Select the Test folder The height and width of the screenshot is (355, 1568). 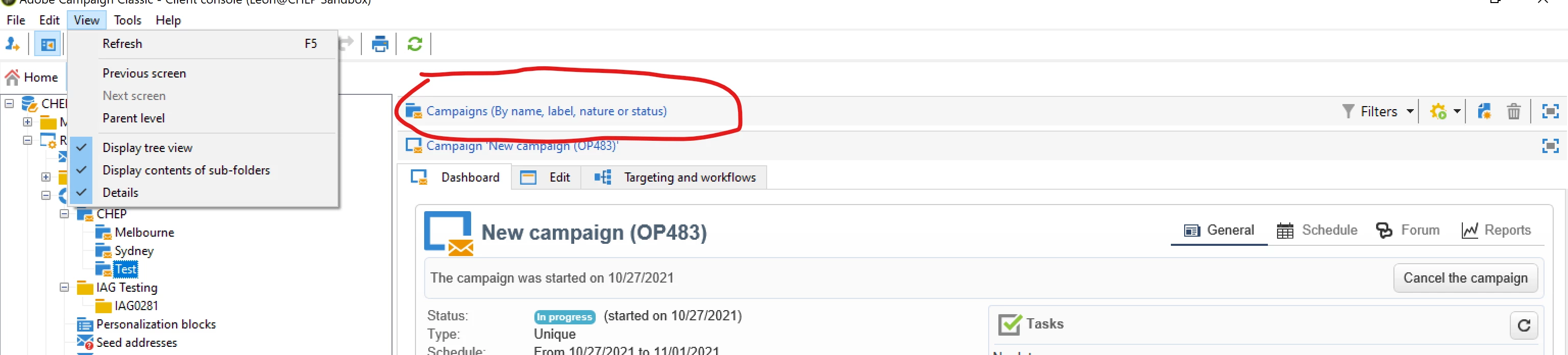(126, 269)
